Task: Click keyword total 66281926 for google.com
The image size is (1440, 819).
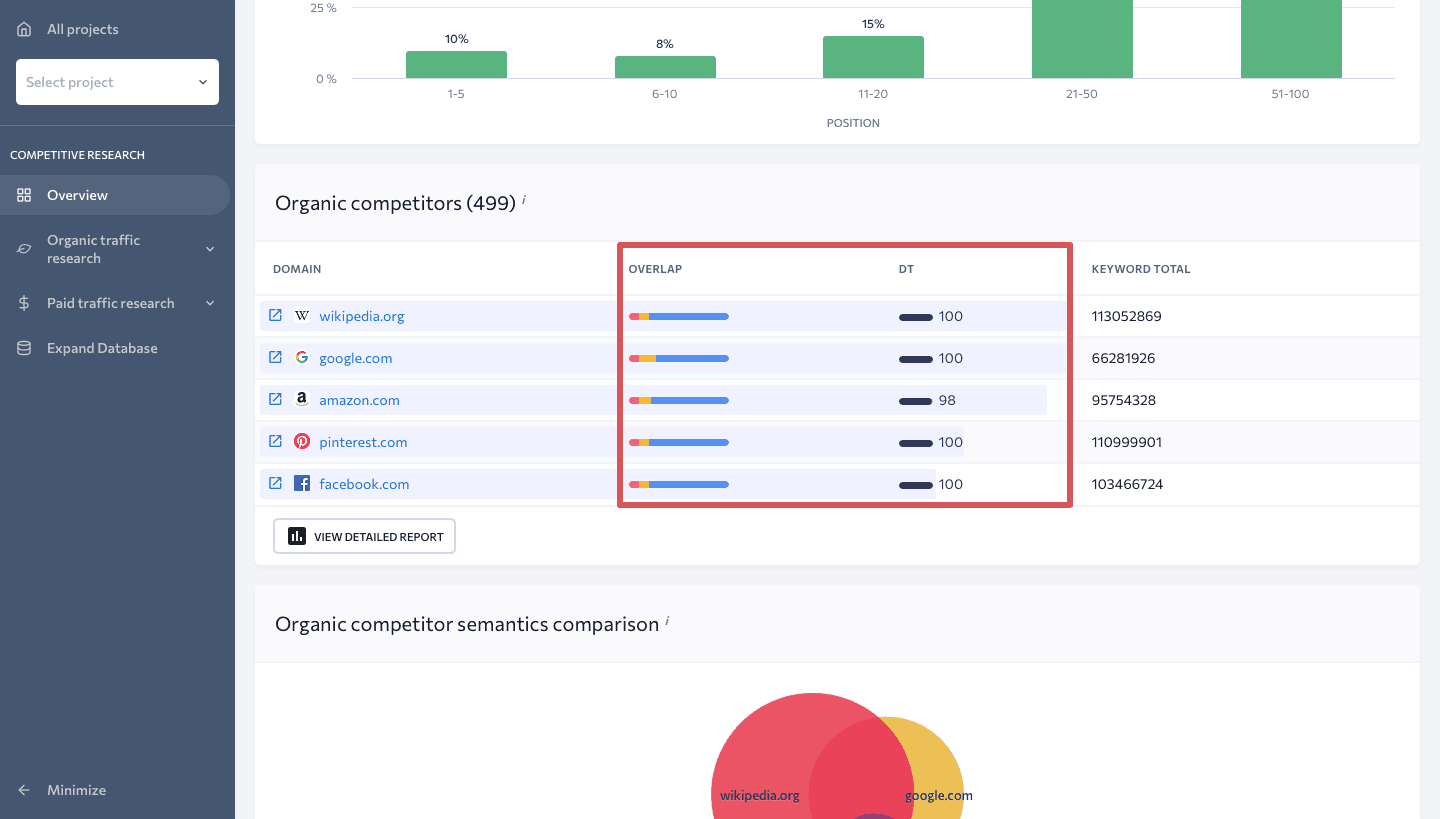Action: pyautogui.click(x=1122, y=358)
